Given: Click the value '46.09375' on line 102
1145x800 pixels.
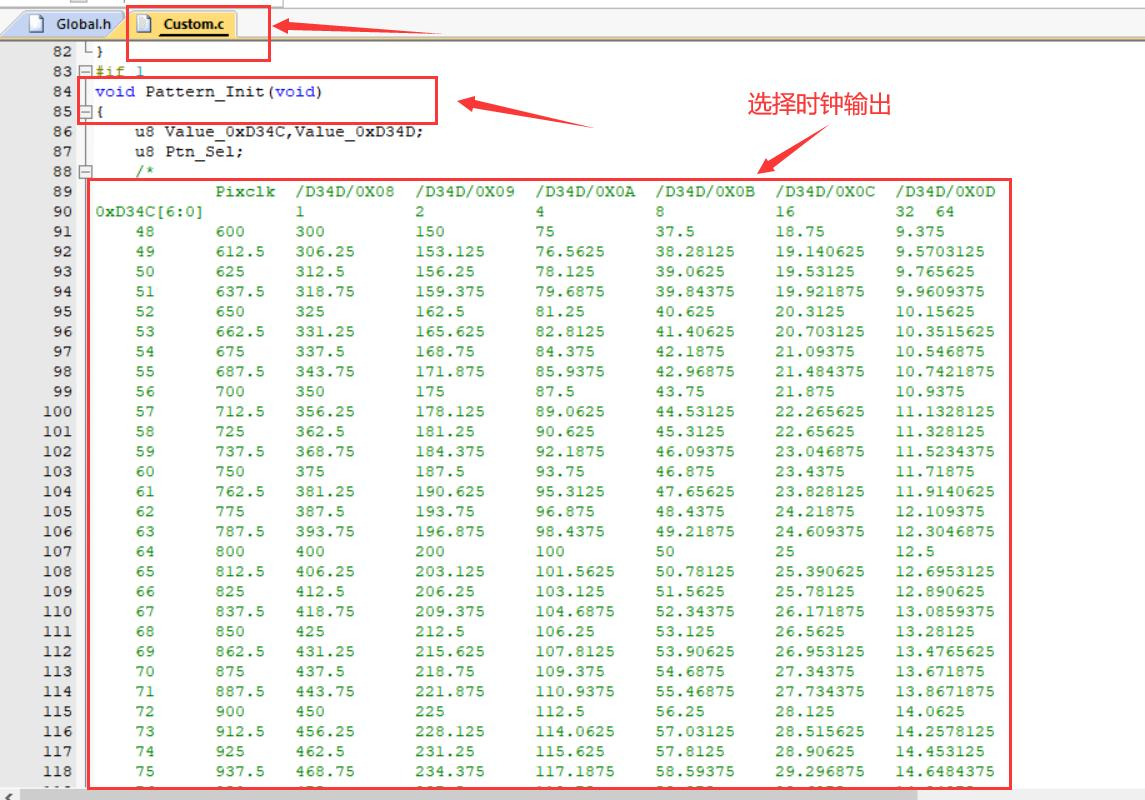Looking at the screenshot, I should tap(695, 452).
